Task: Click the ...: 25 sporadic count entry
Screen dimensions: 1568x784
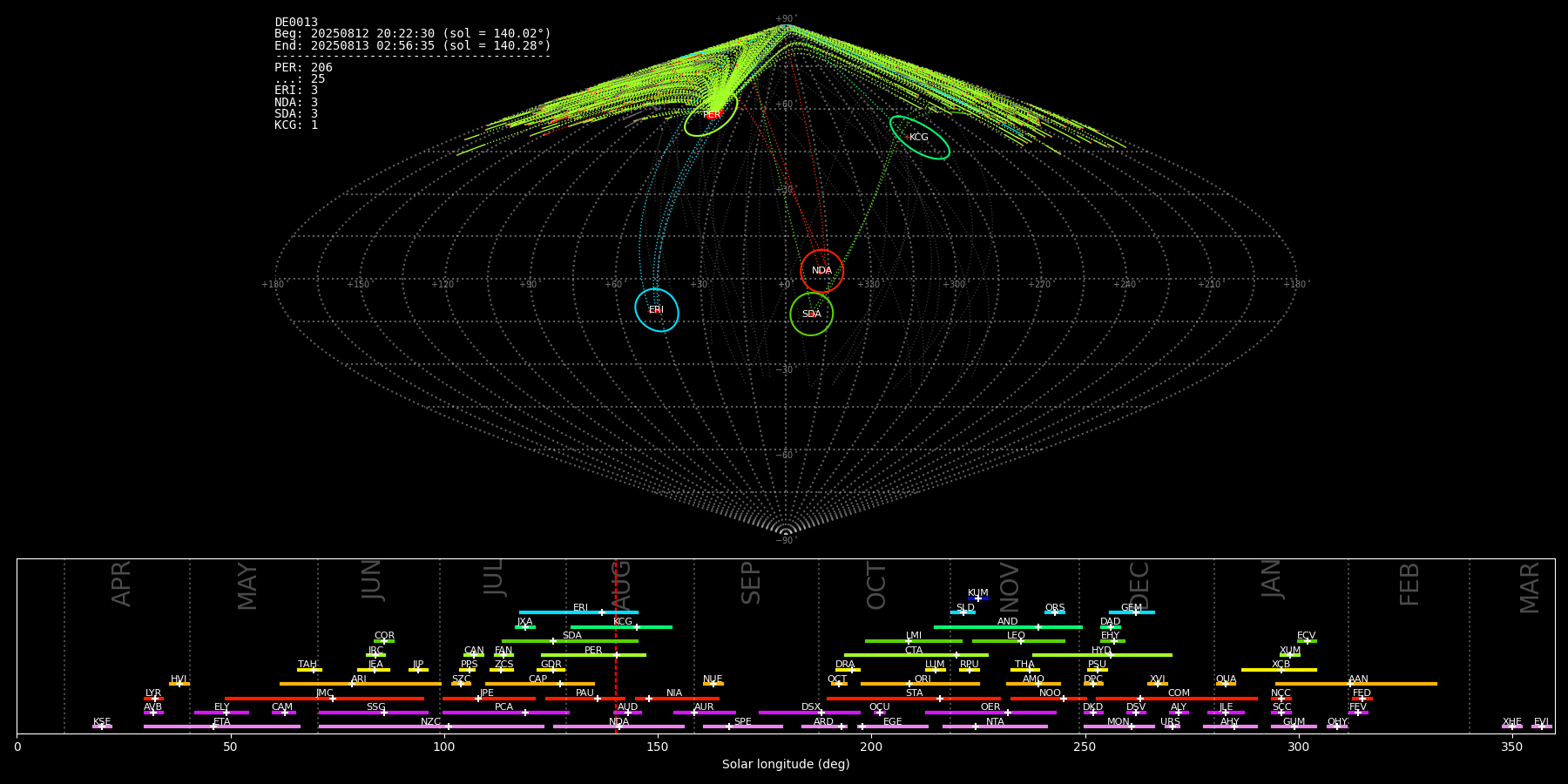Action: pos(300,78)
